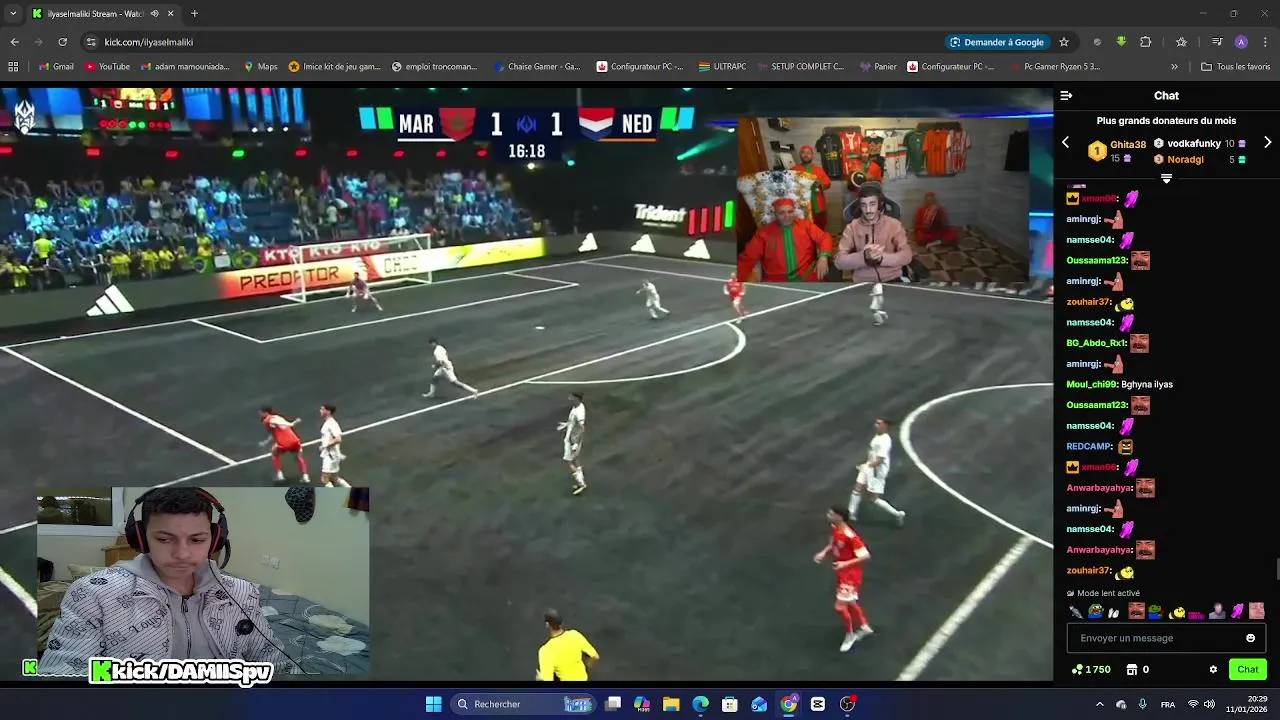Open OBS Studio from the taskbar

(x=847, y=704)
